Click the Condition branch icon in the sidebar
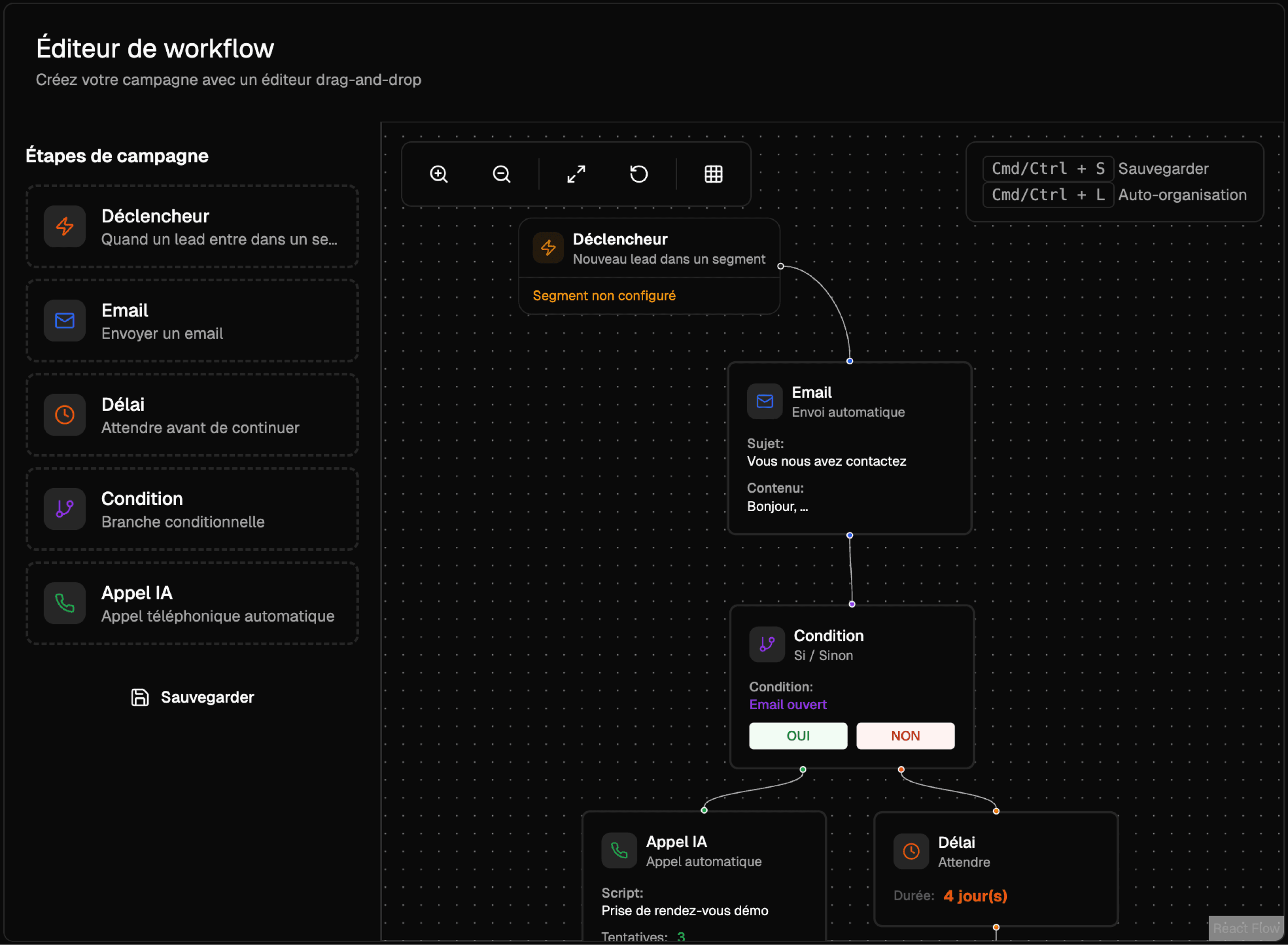This screenshot has width=1288, height=945. click(64, 509)
